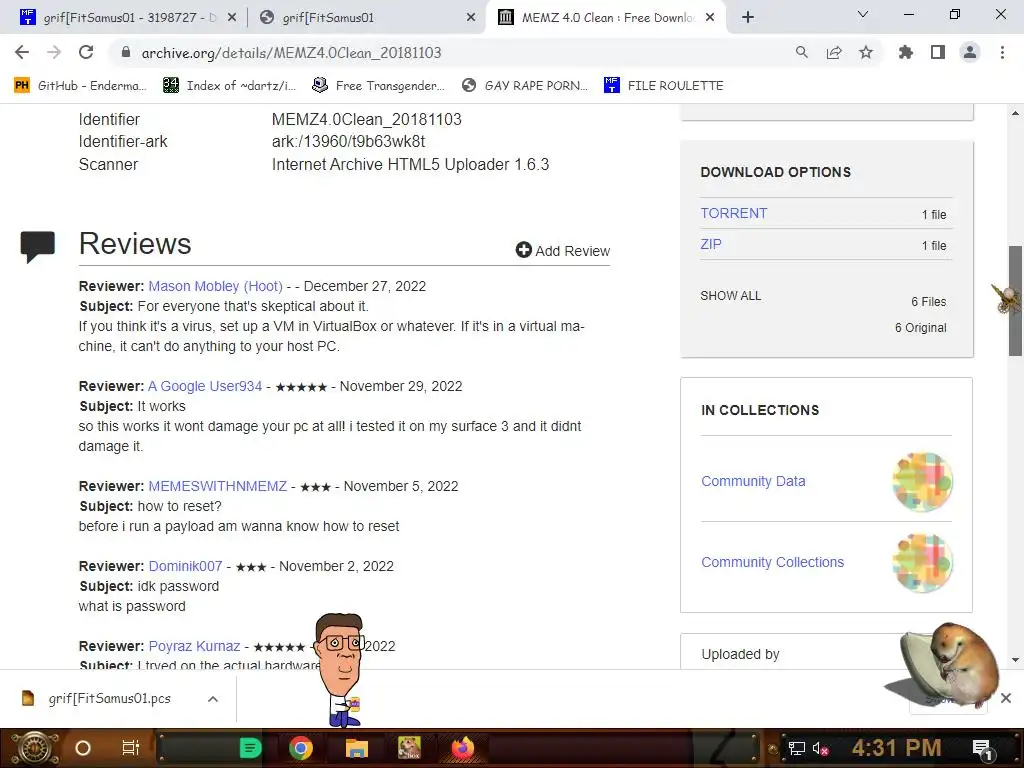Open reviewer Mason Mobley (Hoot) profile
The width and height of the screenshot is (1024, 768).
click(216, 286)
